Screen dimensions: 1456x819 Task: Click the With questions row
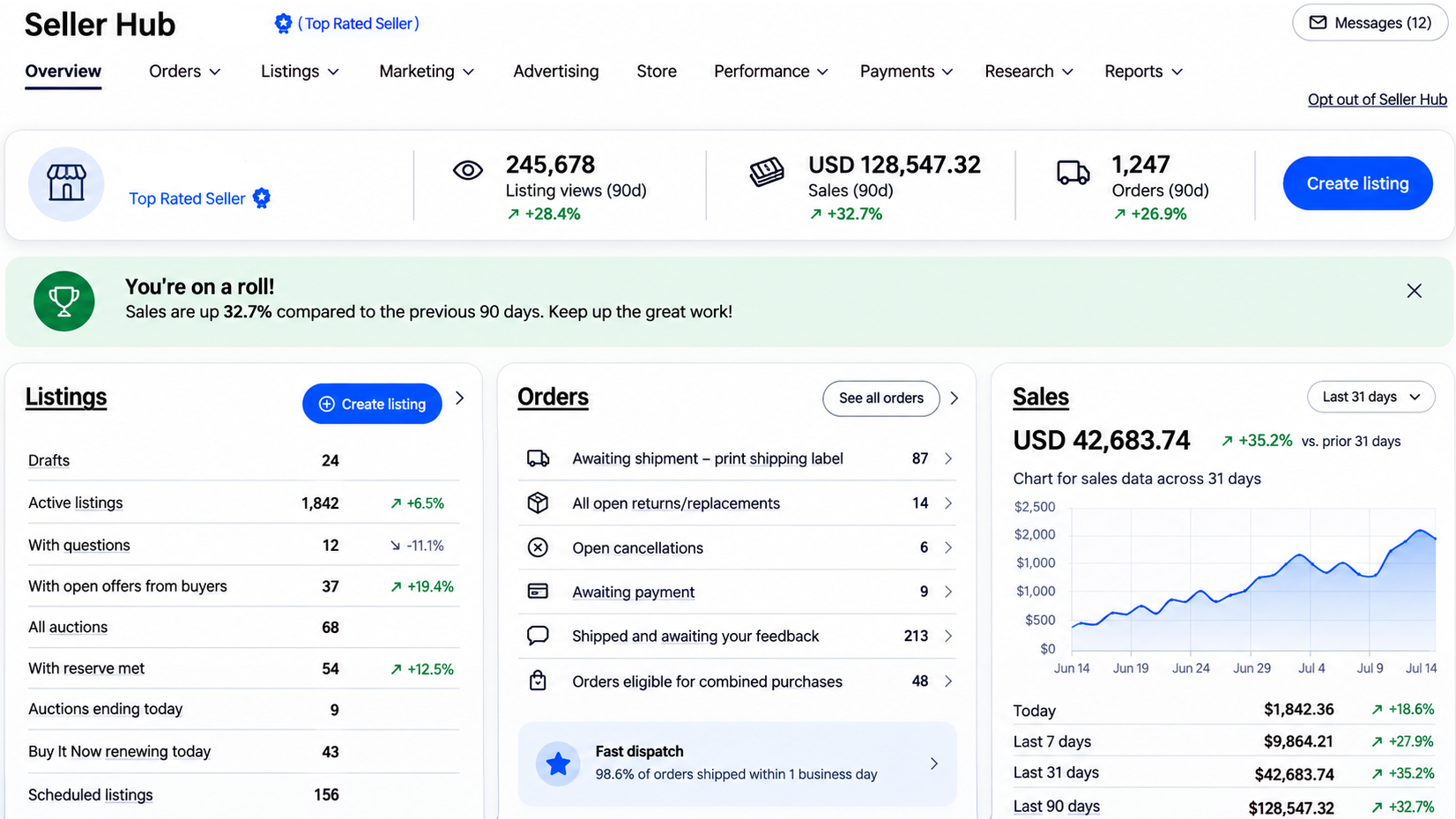coord(243,545)
